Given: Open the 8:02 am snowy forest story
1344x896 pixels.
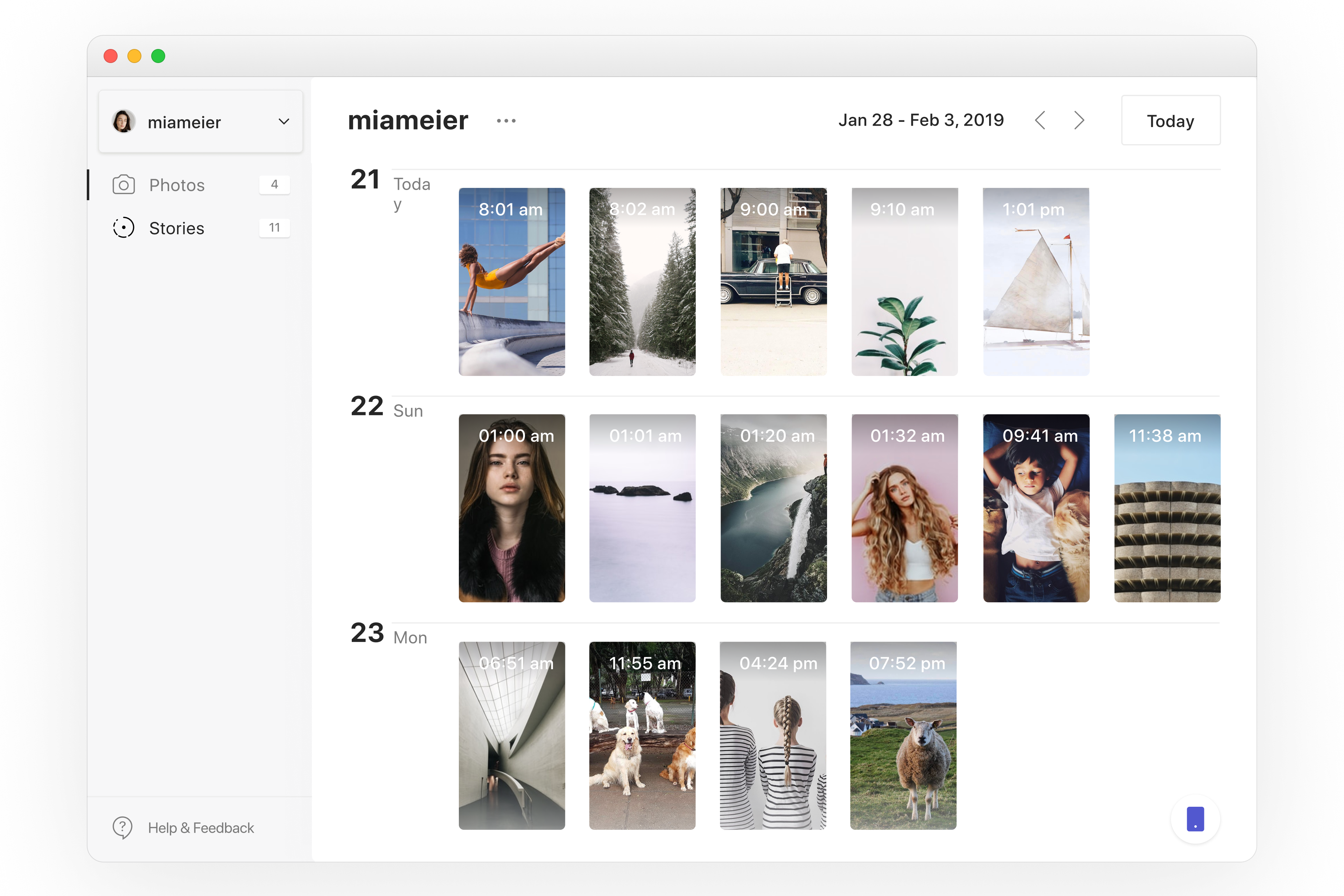Looking at the screenshot, I should (x=642, y=282).
